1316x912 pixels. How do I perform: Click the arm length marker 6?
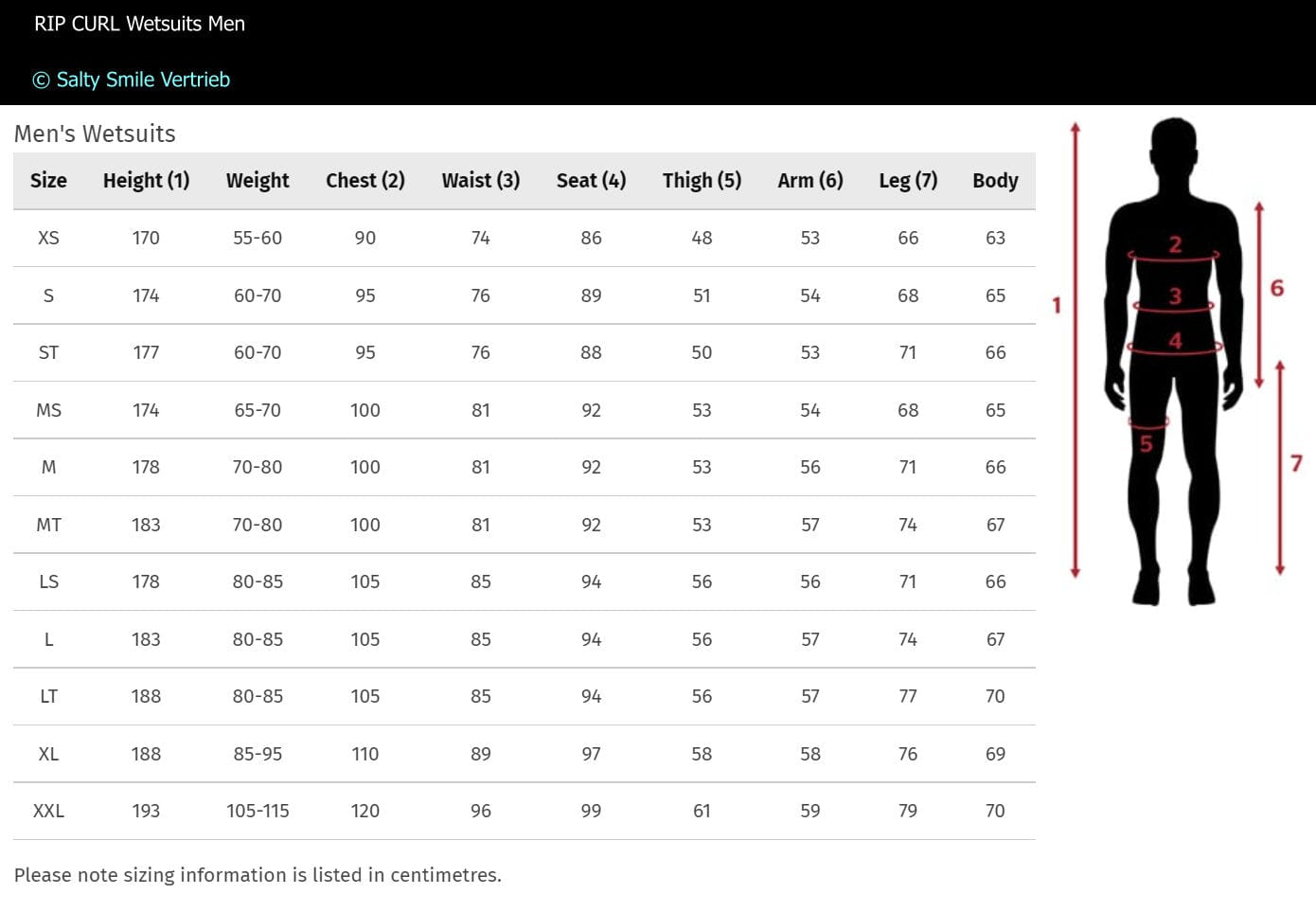1276,288
